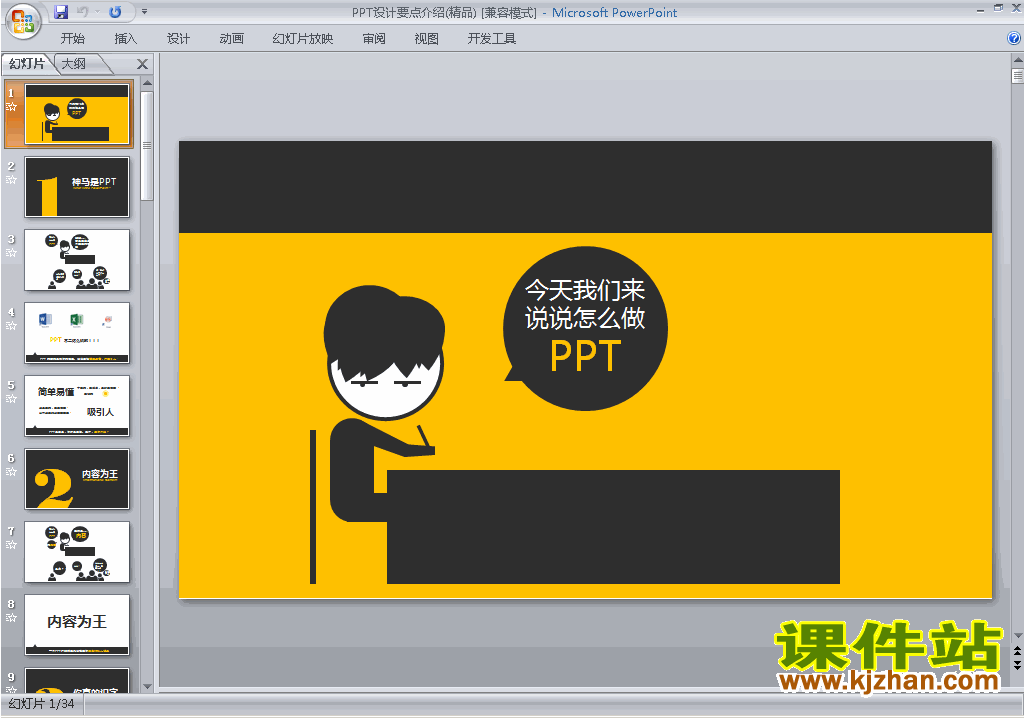The height and width of the screenshot is (718, 1024).
Task: Select slide 2 thumbnail 神马是PPT
Action: [x=77, y=187]
